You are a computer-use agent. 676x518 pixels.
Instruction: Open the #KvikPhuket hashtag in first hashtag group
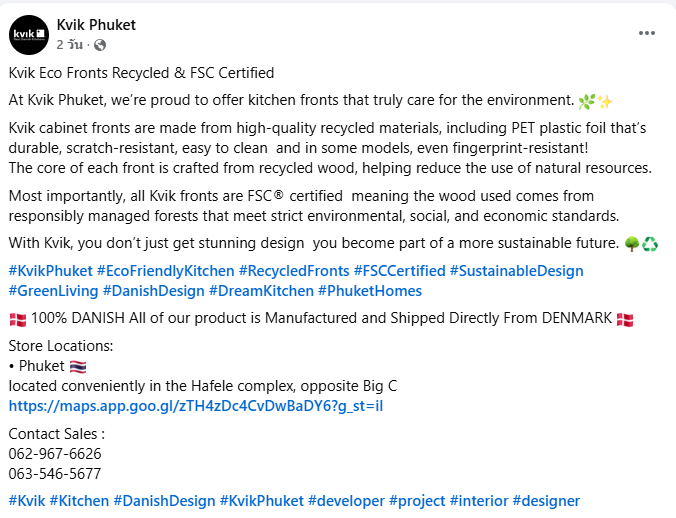50,271
